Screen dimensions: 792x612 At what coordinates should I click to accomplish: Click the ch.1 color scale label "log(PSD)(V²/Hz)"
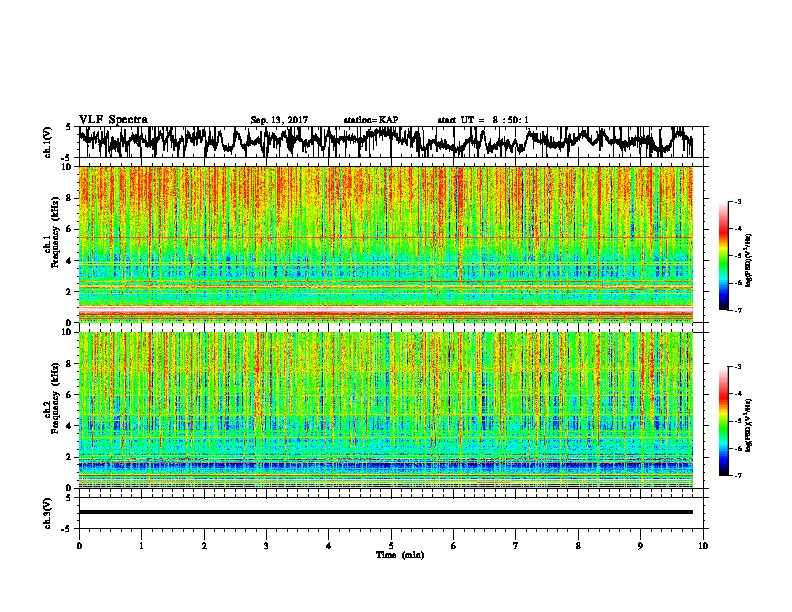[x=749, y=261]
